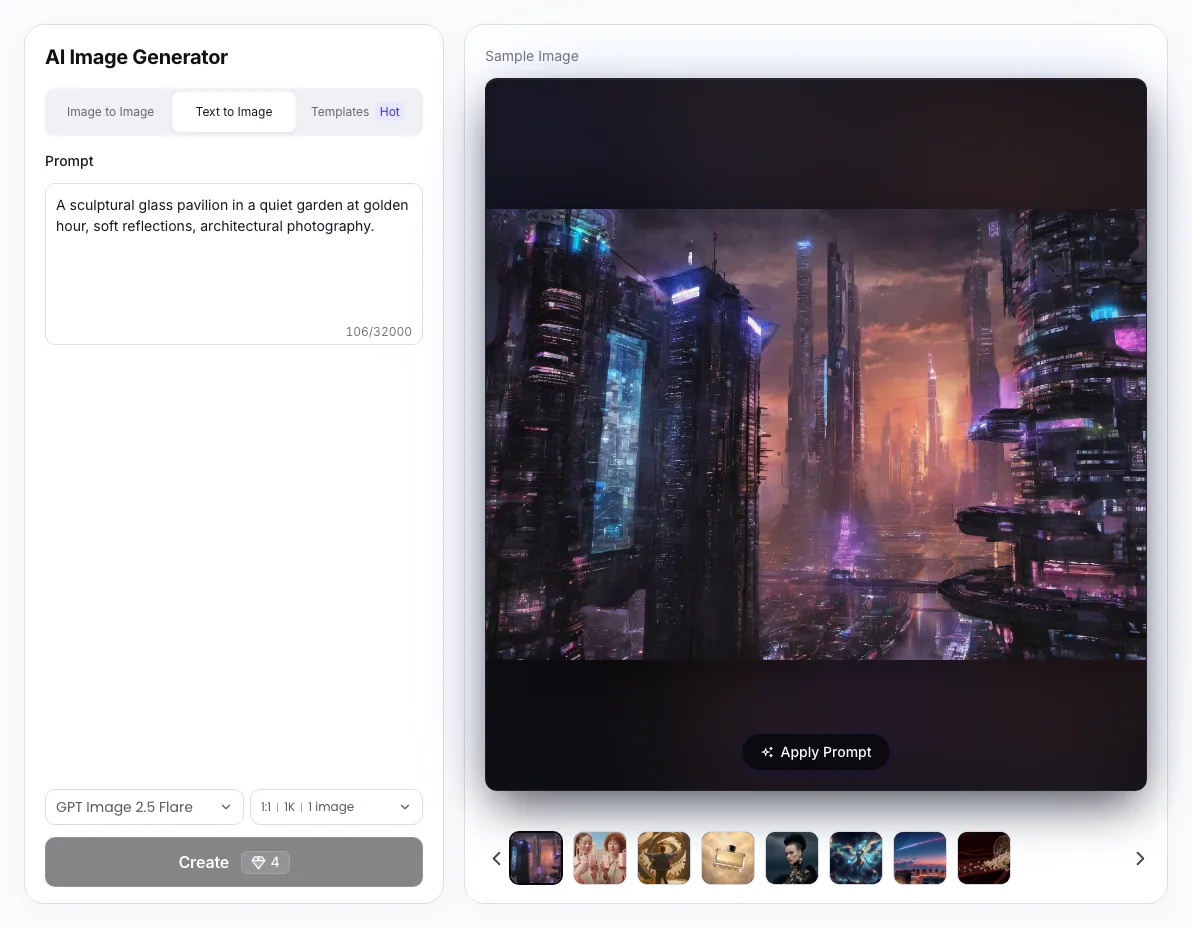Click the previous samples left arrow
The height and width of the screenshot is (928, 1192).
496,858
